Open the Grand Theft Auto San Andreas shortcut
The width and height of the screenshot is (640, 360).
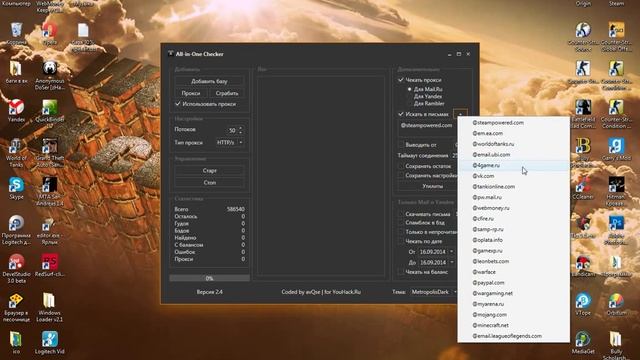(50, 153)
